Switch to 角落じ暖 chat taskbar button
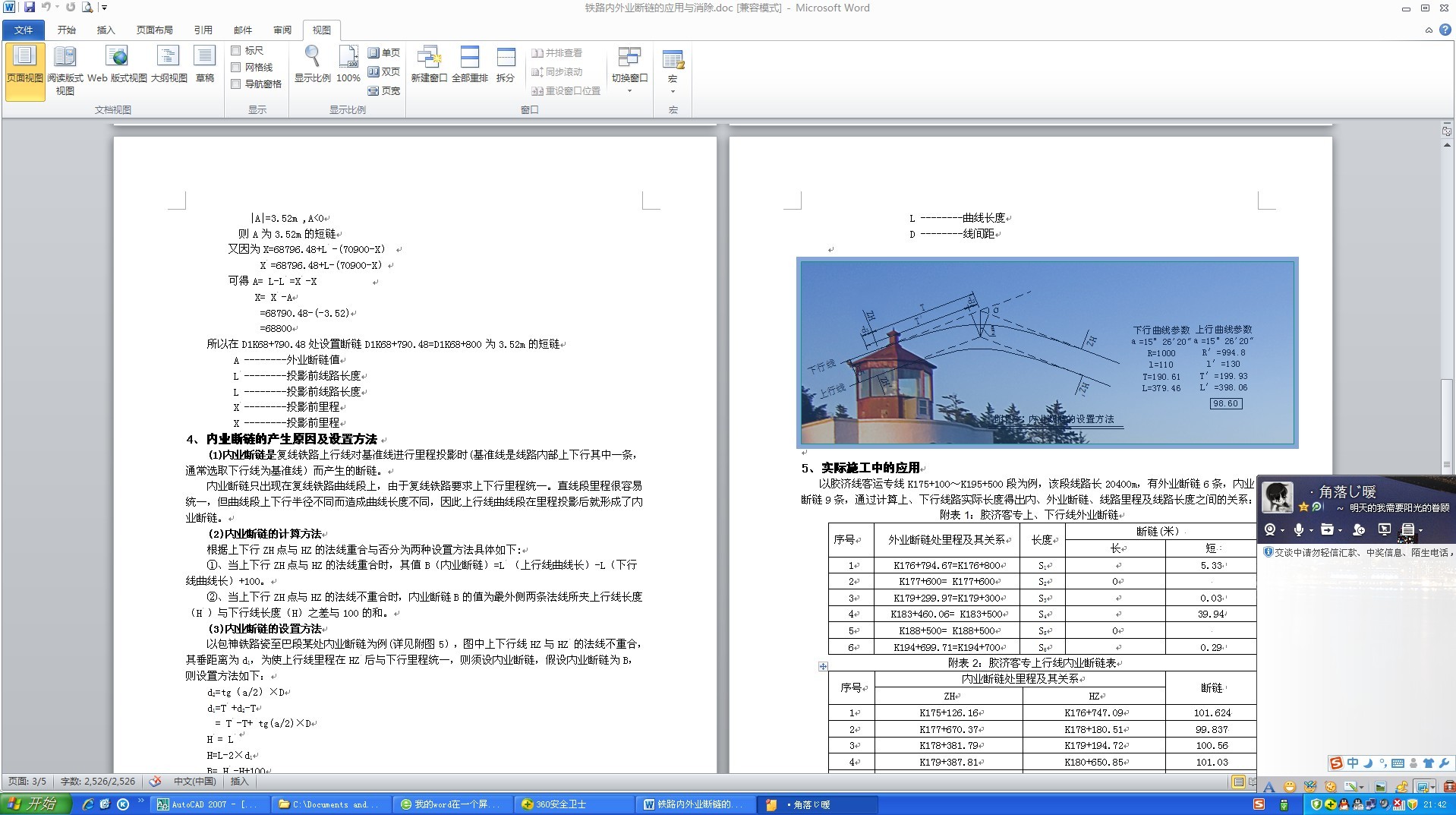 (x=818, y=804)
